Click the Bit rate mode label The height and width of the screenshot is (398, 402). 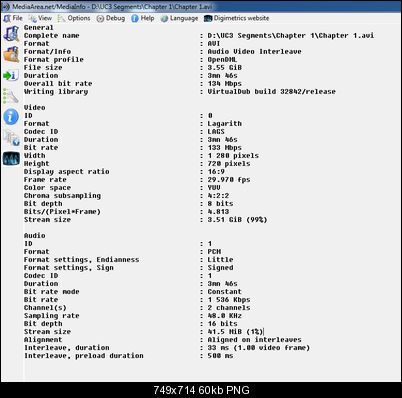pyautogui.click(x=52, y=291)
